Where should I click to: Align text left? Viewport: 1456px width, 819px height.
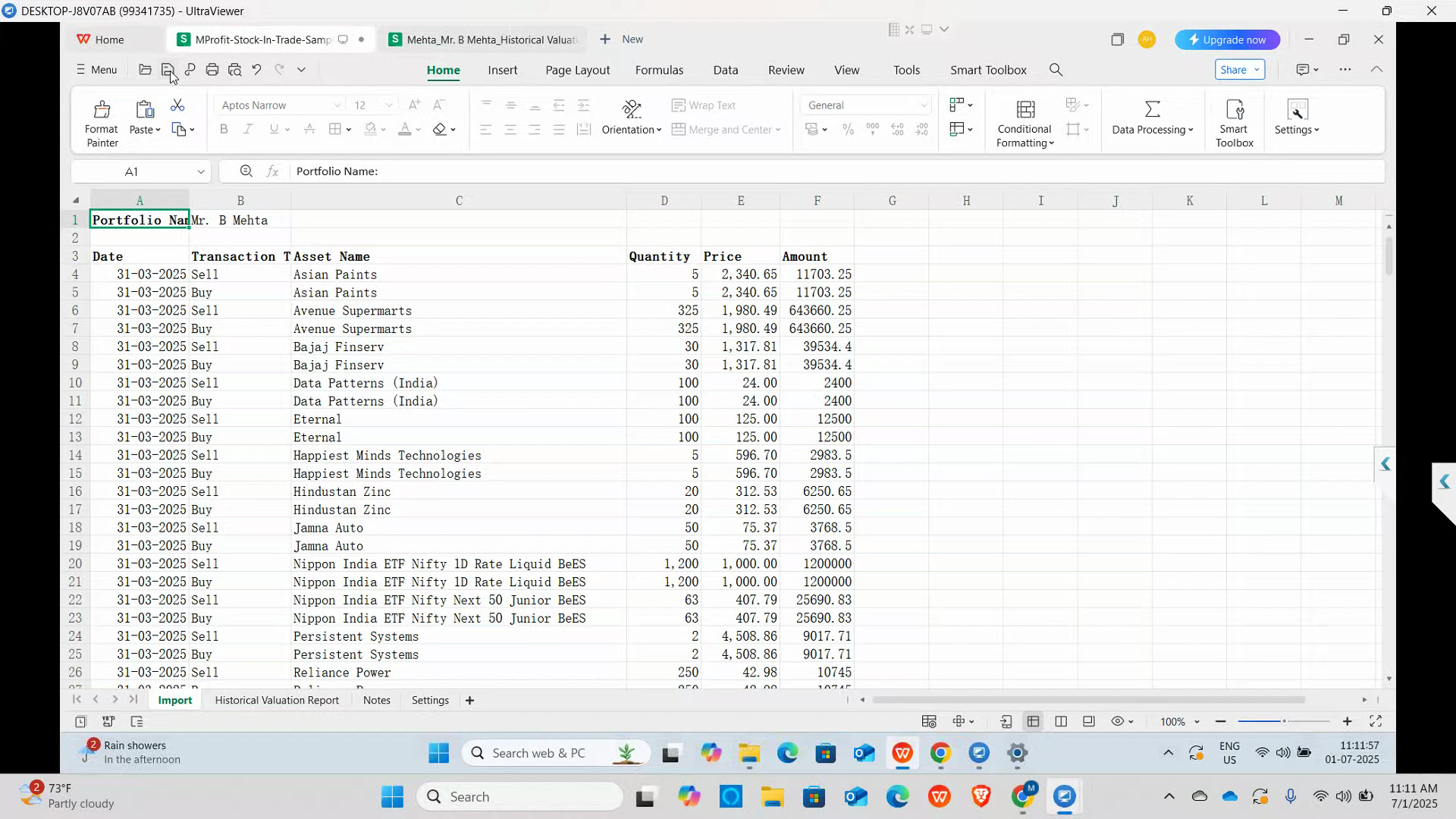486,130
